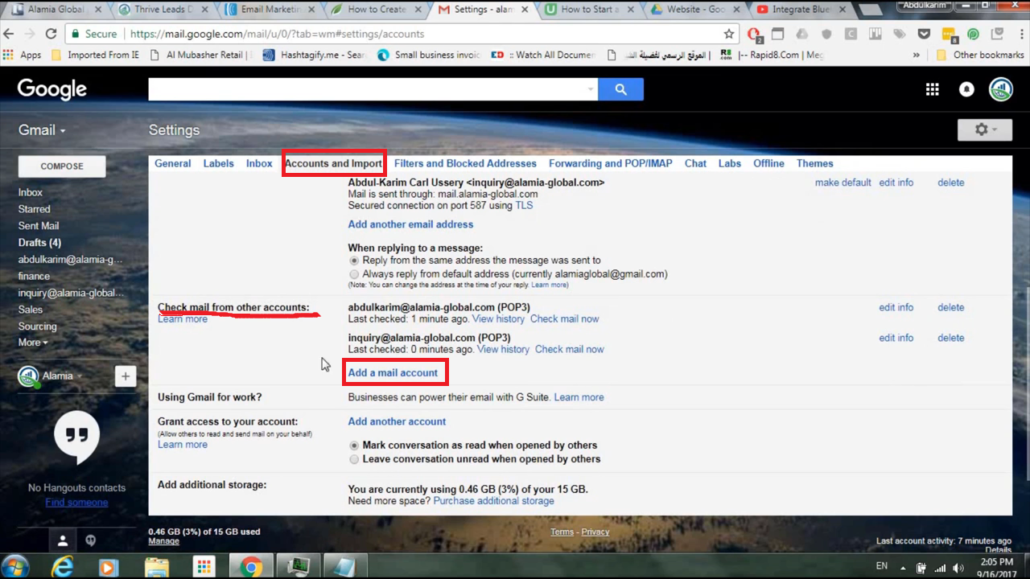This screenshot has height=579, width=1030.
Task: Choose 'Leave conversation unread when opened by others'
Action: (354, 460)
